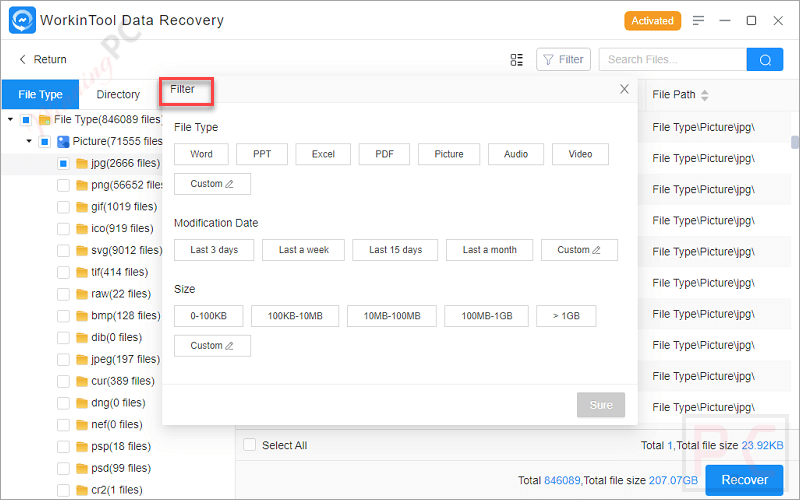This screenshot has height=500, width=800.
Task: Click the psd folder icon
Action: point(82,468)
